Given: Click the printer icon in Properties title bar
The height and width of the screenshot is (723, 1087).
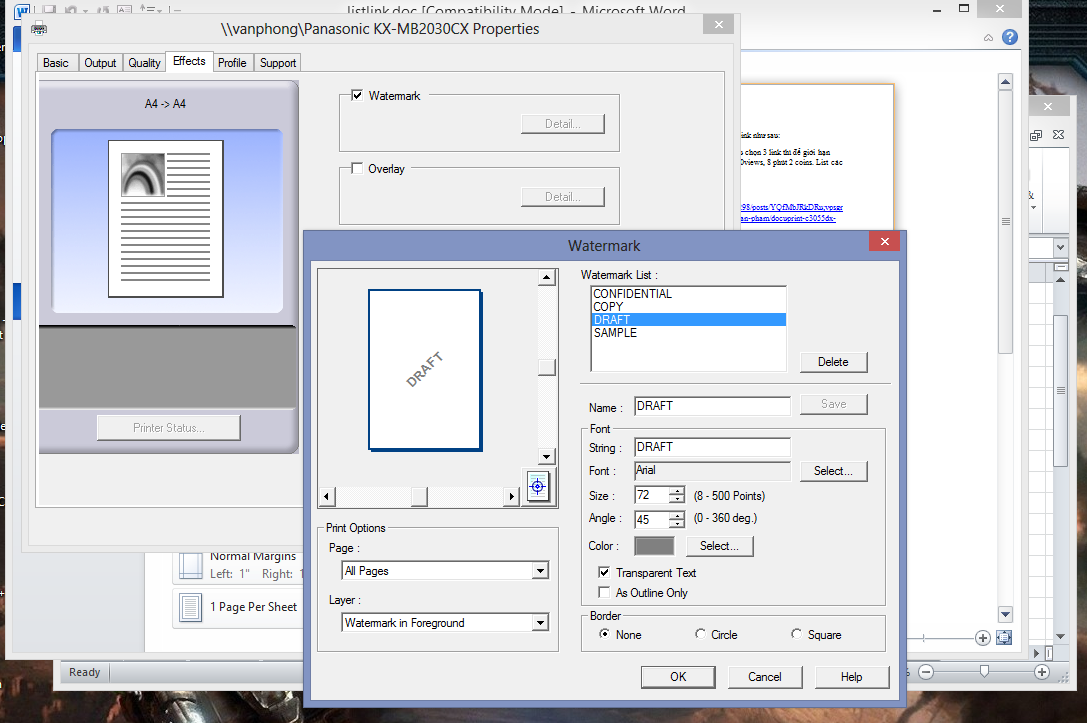Looking at the screenshot, I should (40, 28).
